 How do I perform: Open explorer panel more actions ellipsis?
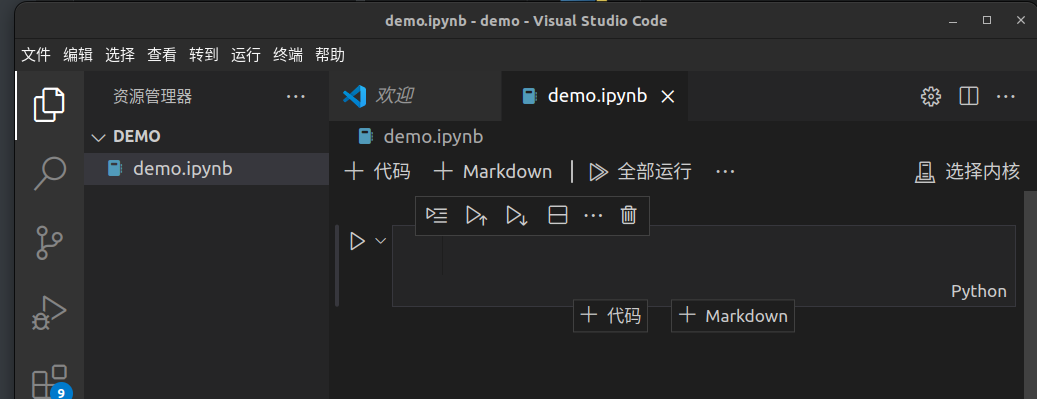click(x=296, y=97)
